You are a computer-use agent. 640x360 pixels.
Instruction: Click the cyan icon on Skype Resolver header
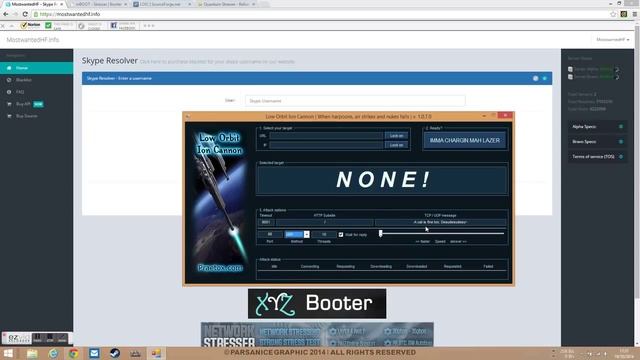point(544,78)
